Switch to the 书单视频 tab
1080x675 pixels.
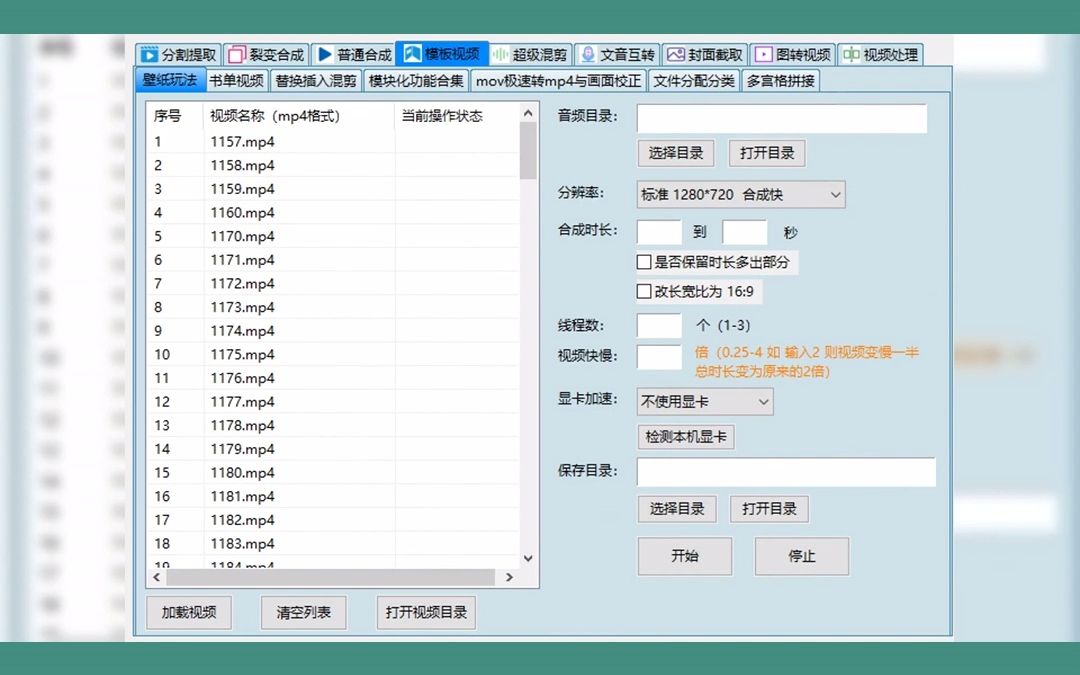click(237, 81)
